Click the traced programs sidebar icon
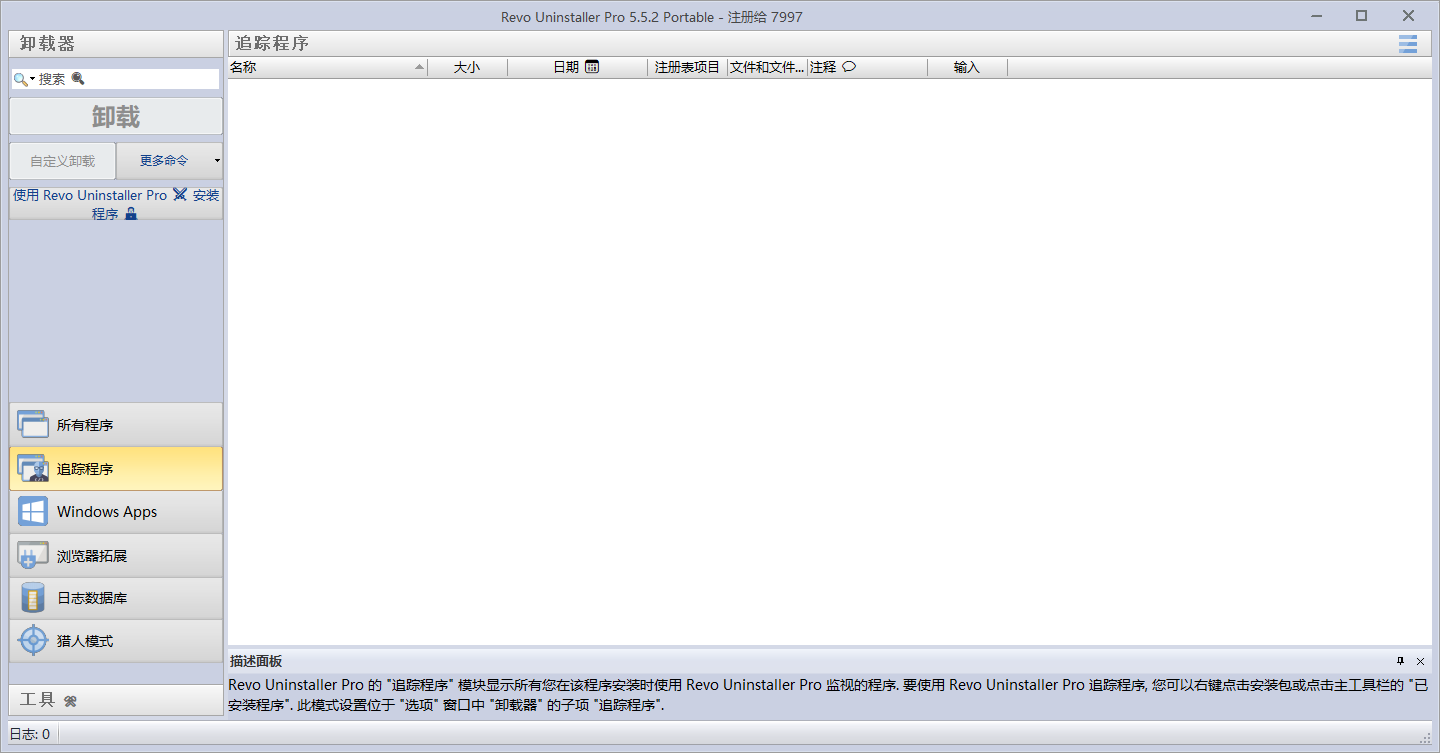The image size is (1440, 753). tap(33, 469)
